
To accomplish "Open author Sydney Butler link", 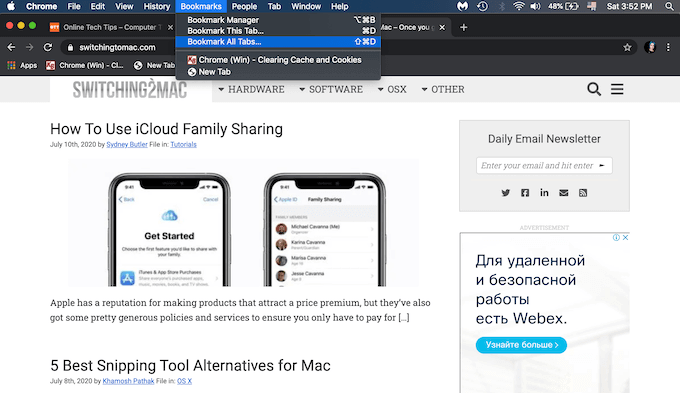I will point(127,144).
